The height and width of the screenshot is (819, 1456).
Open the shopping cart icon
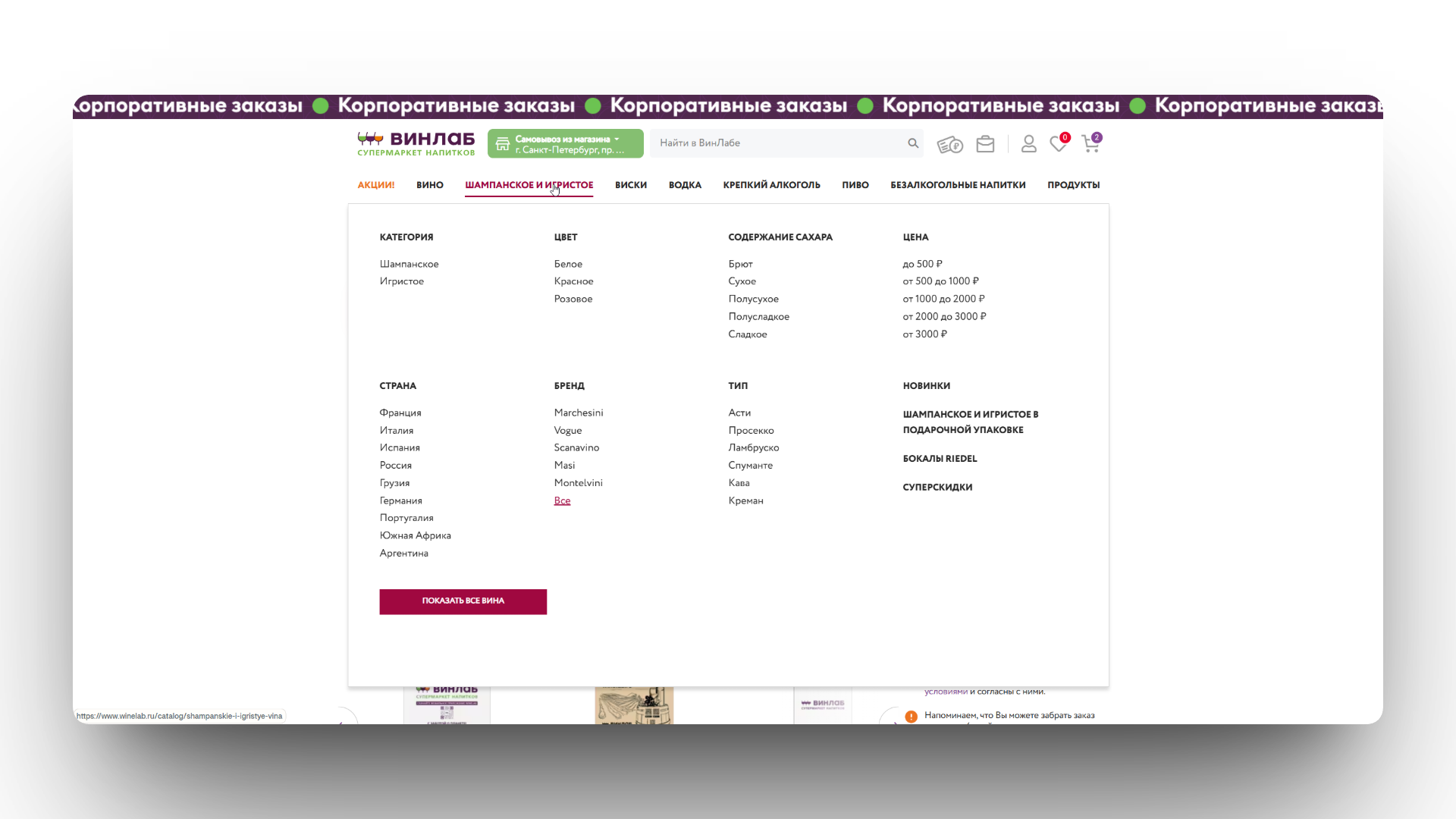1090,144
